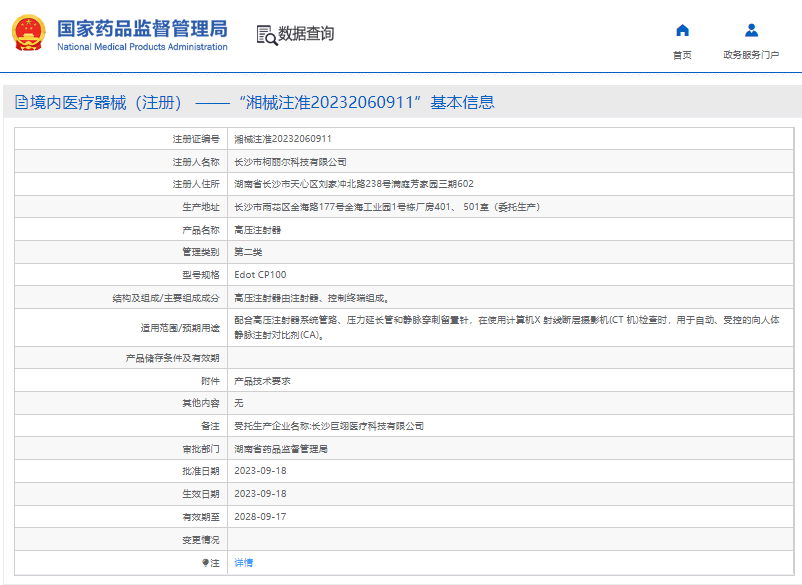Select registration number 湘械注准20232060911 cell
Viewport: 802px width, 585px height.
(x=283, y=139)
